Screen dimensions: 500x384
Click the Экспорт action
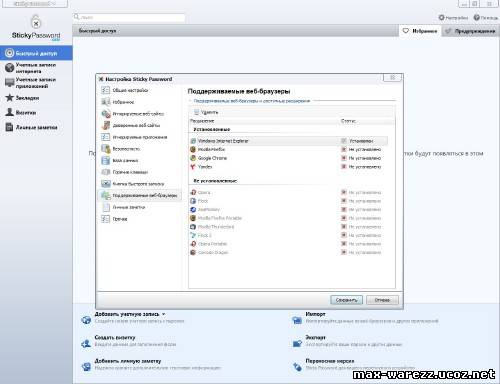[315, 337]
